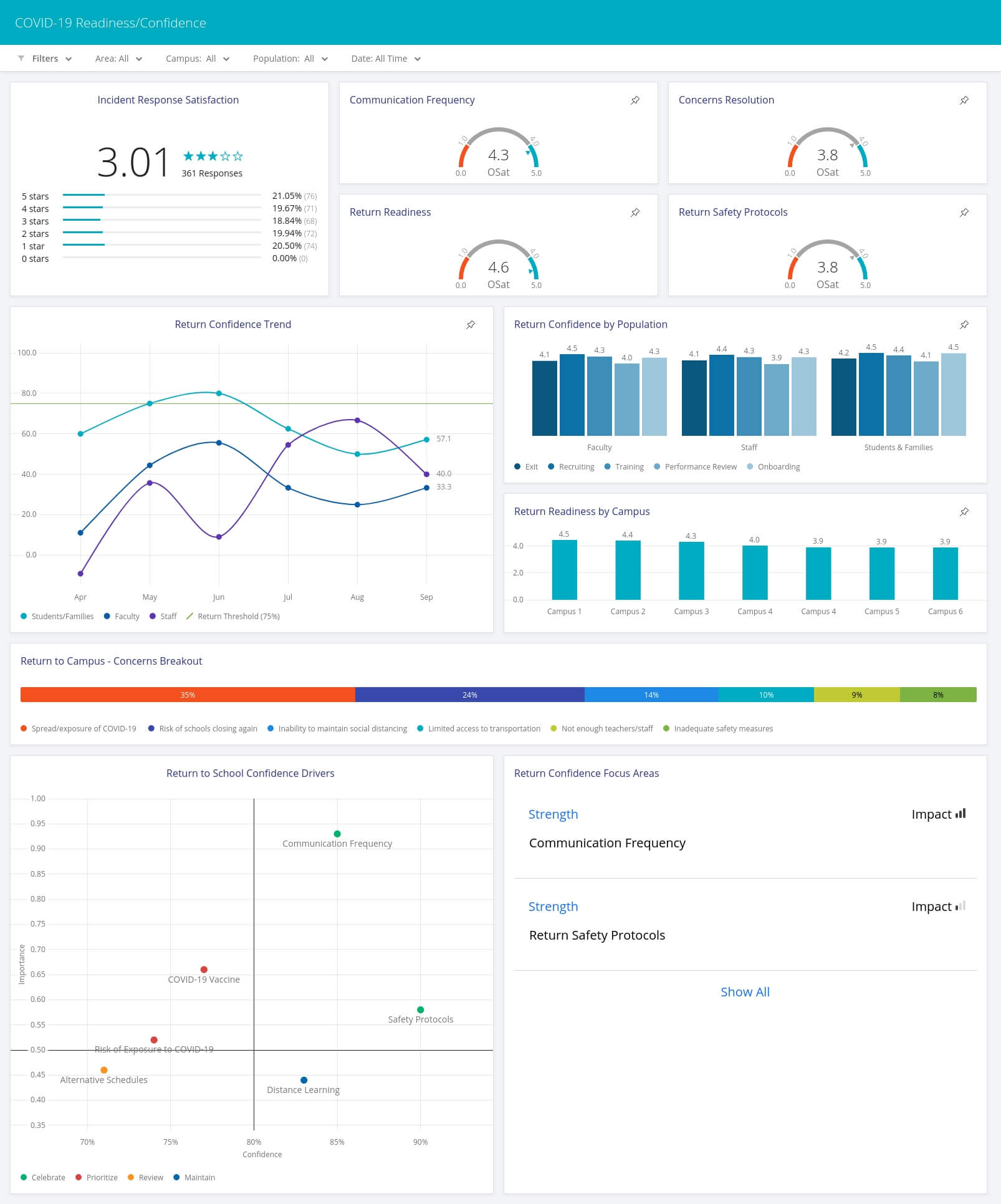Toggle Training series in population legend
The height and width of the screenshot is (1204, 1001).
(x=624, y=466)
